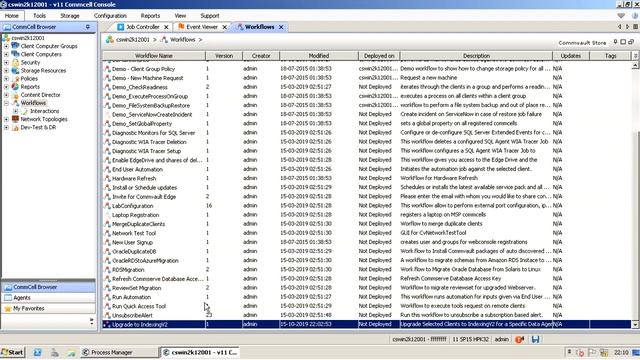The width and height of the screenshot is (640, 360).
Task: Click the cswin2k12001 breadcrumb link
Action: pos(133,40)
